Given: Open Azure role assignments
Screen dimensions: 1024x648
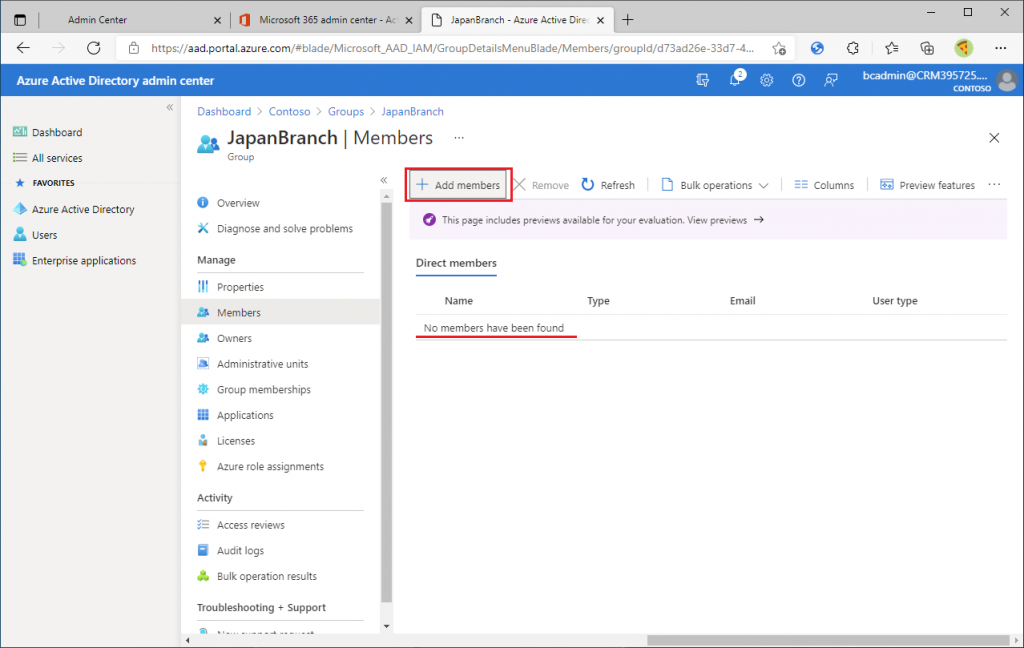Looking at the screenshot, I should (x=281, y=466).
